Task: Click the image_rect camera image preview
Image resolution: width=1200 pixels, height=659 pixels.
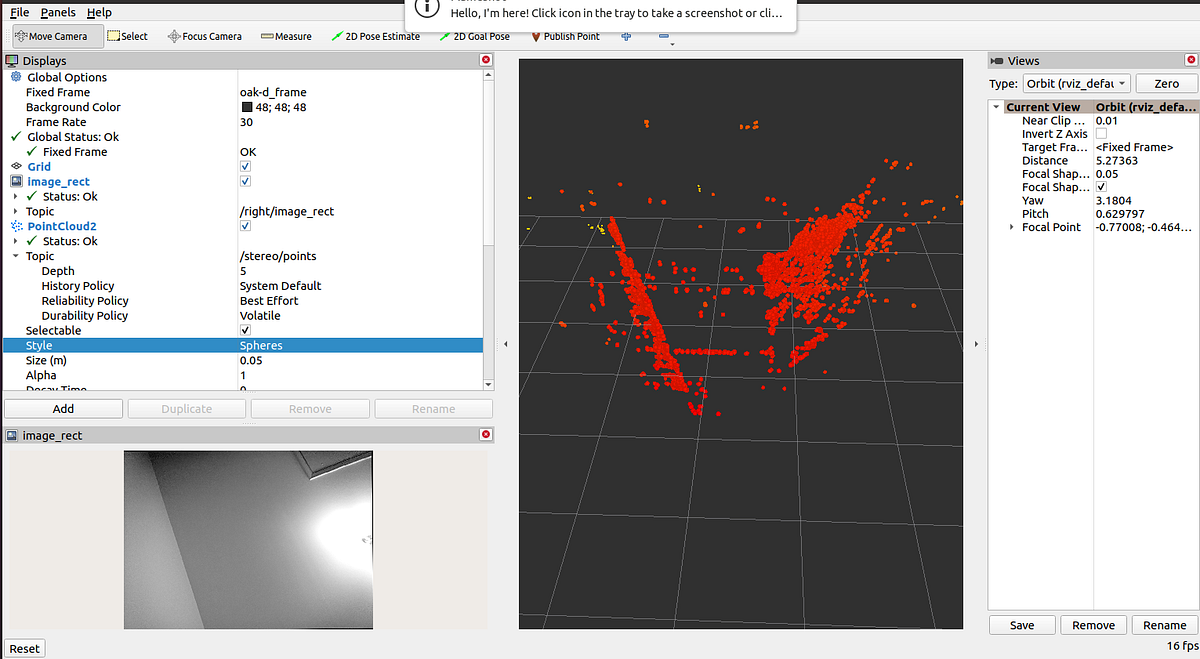Action: pos(248,540)
